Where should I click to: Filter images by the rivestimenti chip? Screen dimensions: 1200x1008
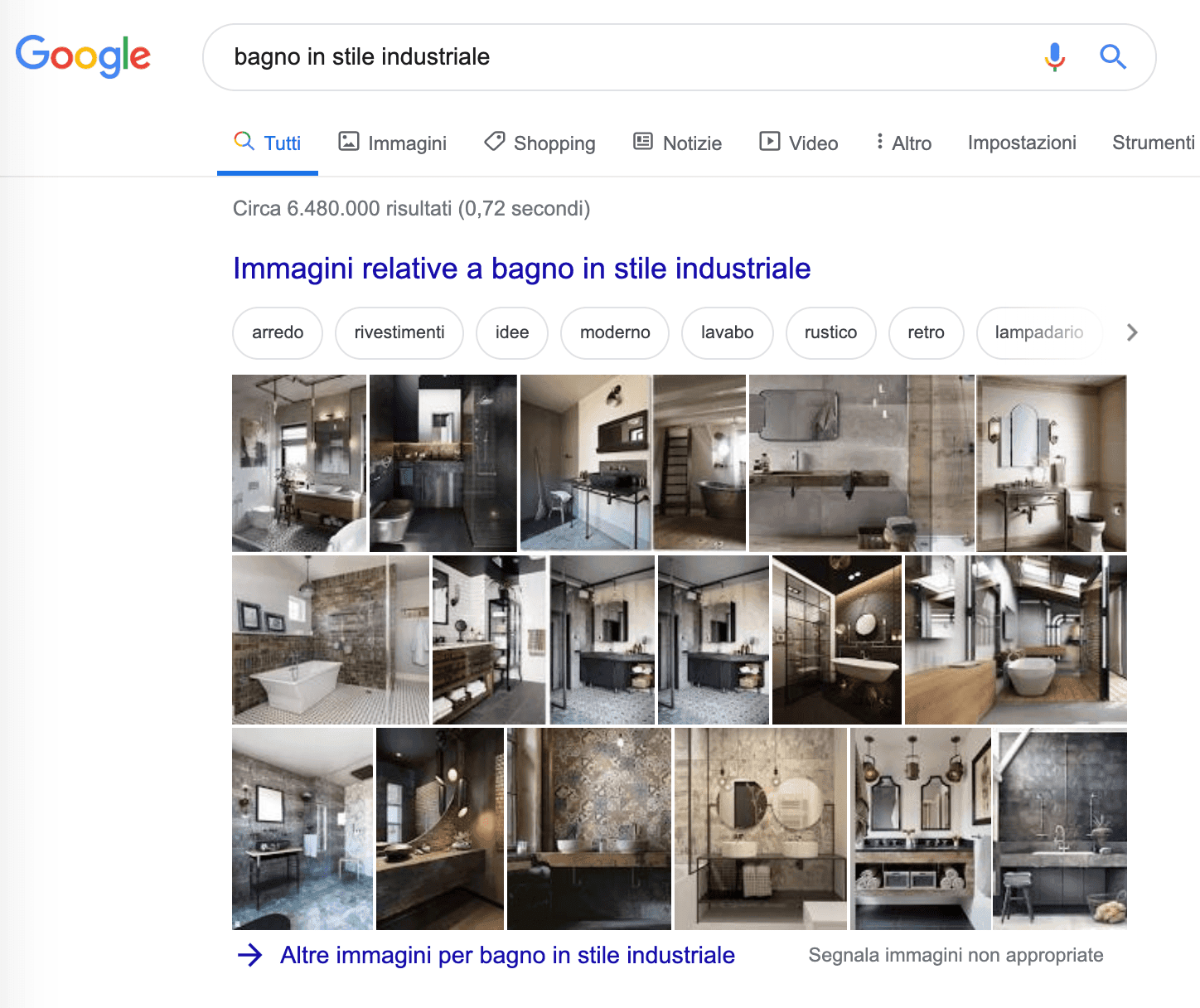click(399, 332)
